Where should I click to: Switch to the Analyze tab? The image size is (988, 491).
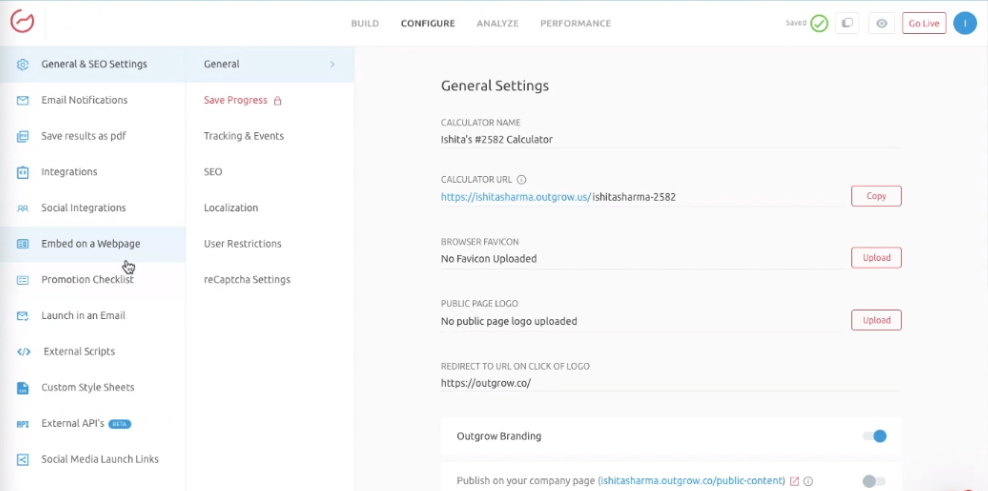[x=497, y=23]
